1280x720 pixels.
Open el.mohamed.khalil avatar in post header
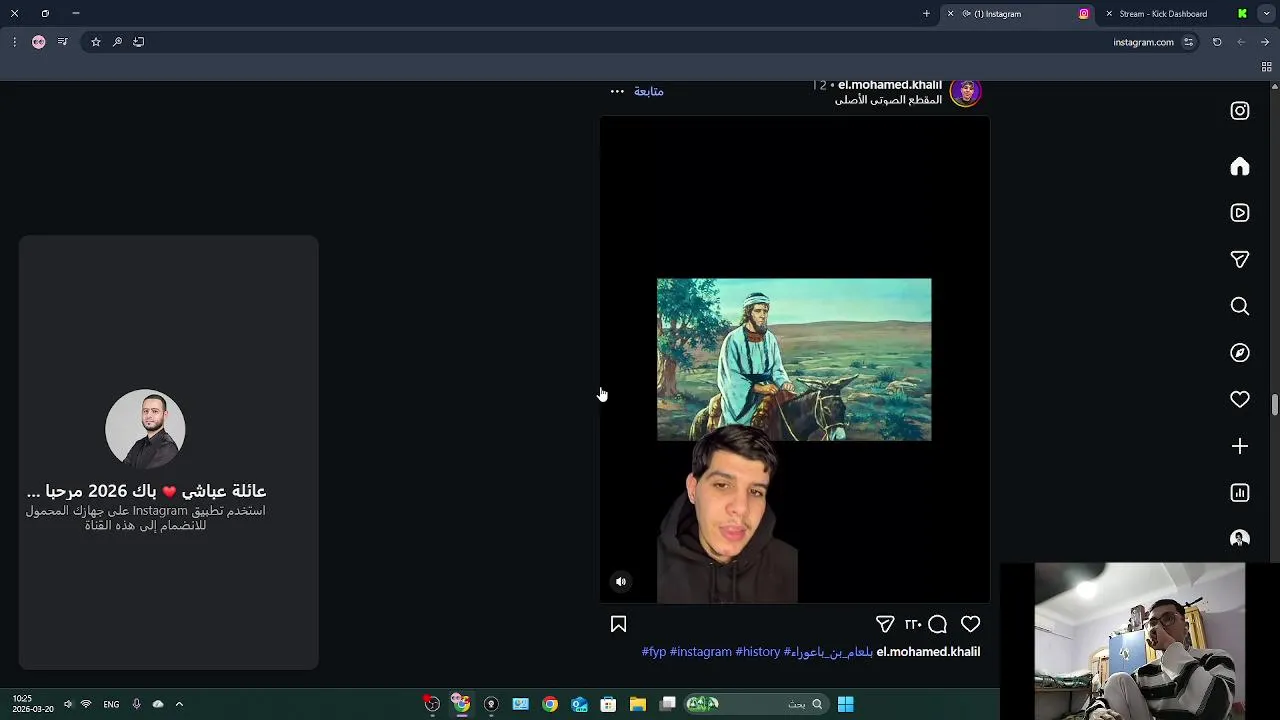coord(965,92)
